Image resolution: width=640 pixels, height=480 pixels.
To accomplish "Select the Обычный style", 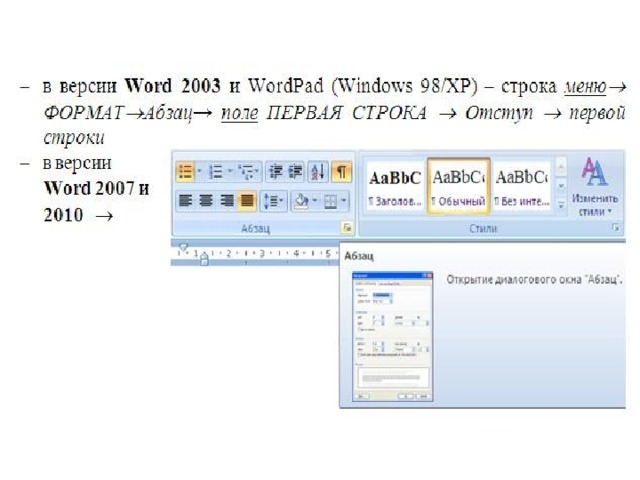I will pos(458,186).
